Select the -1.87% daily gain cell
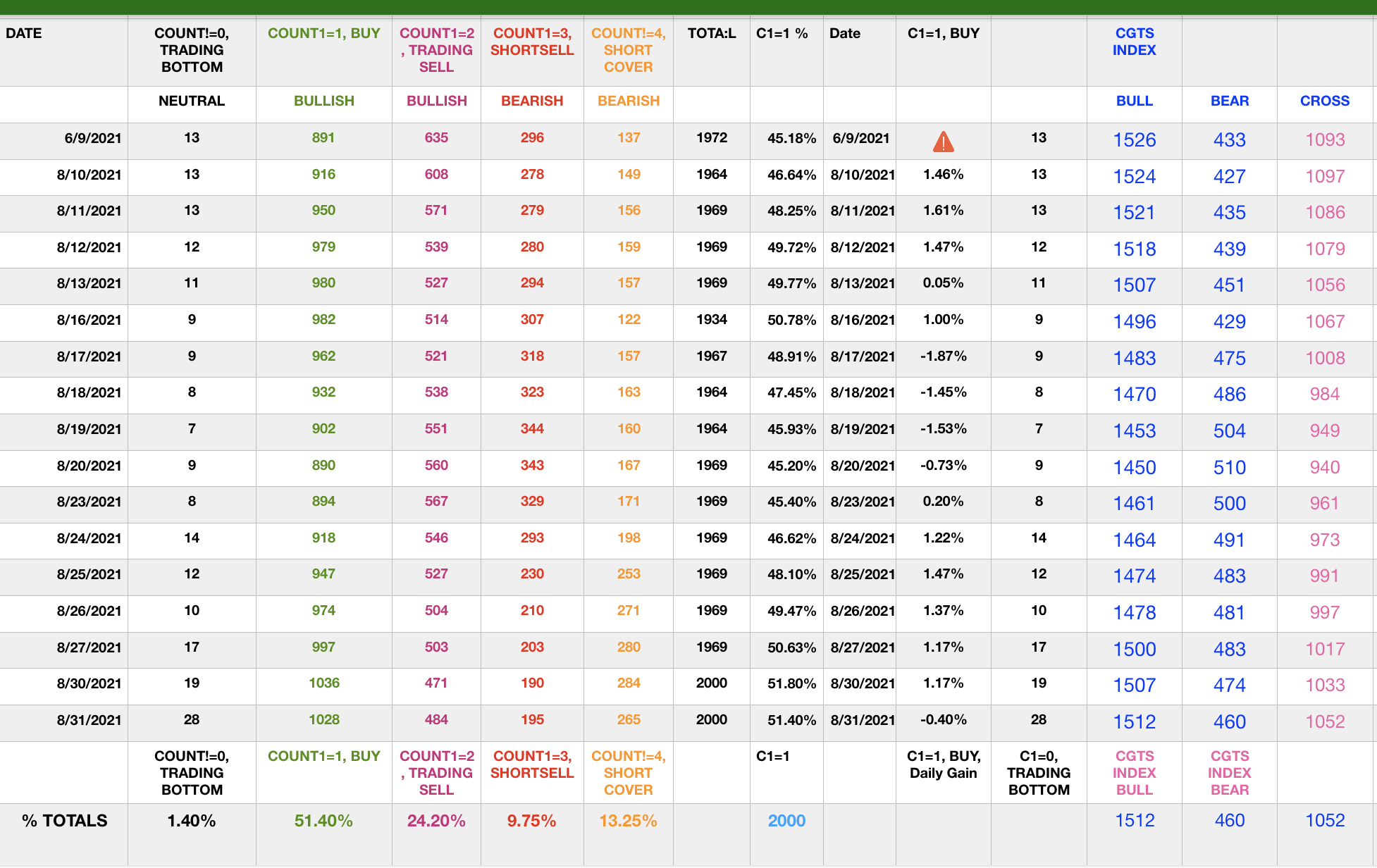 point(943,356)
